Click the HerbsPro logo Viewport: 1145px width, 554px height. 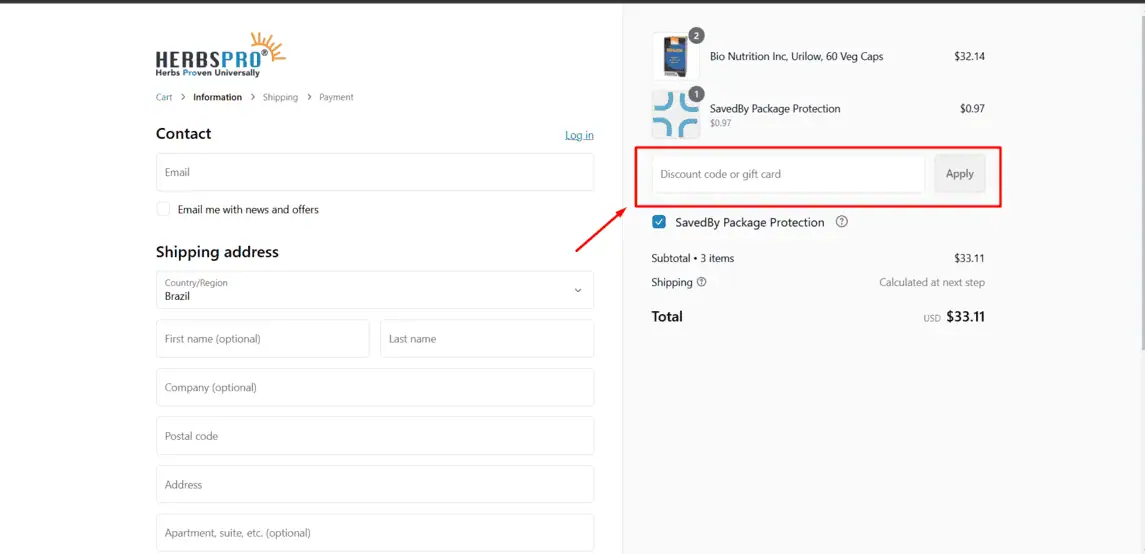click(221, 55)
